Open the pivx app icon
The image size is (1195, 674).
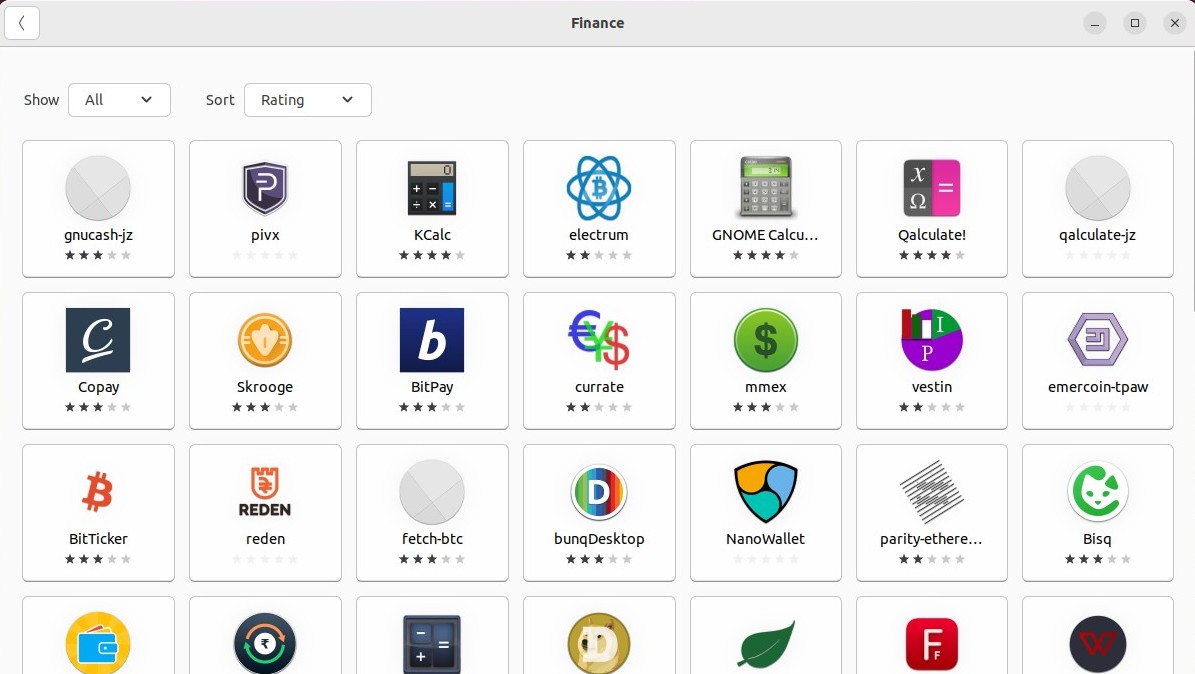point(264,188)
